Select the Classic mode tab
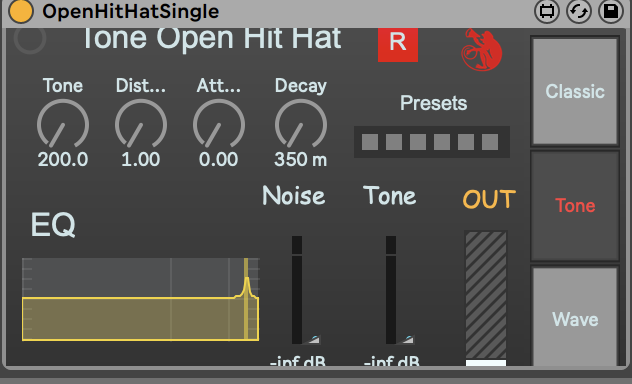This screenshot has width=632, height=384. 575,91
